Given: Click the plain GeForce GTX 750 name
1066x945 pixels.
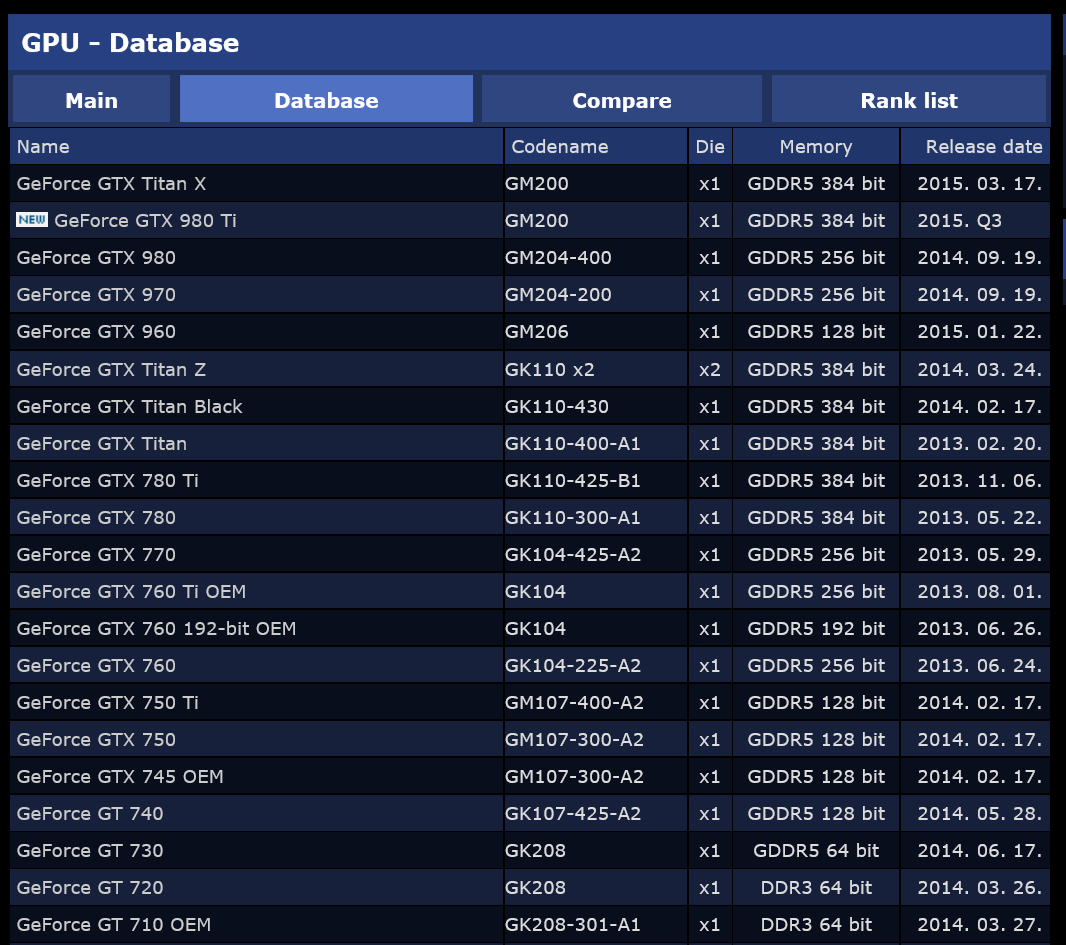Looking at the screenshot, I should (x=97, y=740).
